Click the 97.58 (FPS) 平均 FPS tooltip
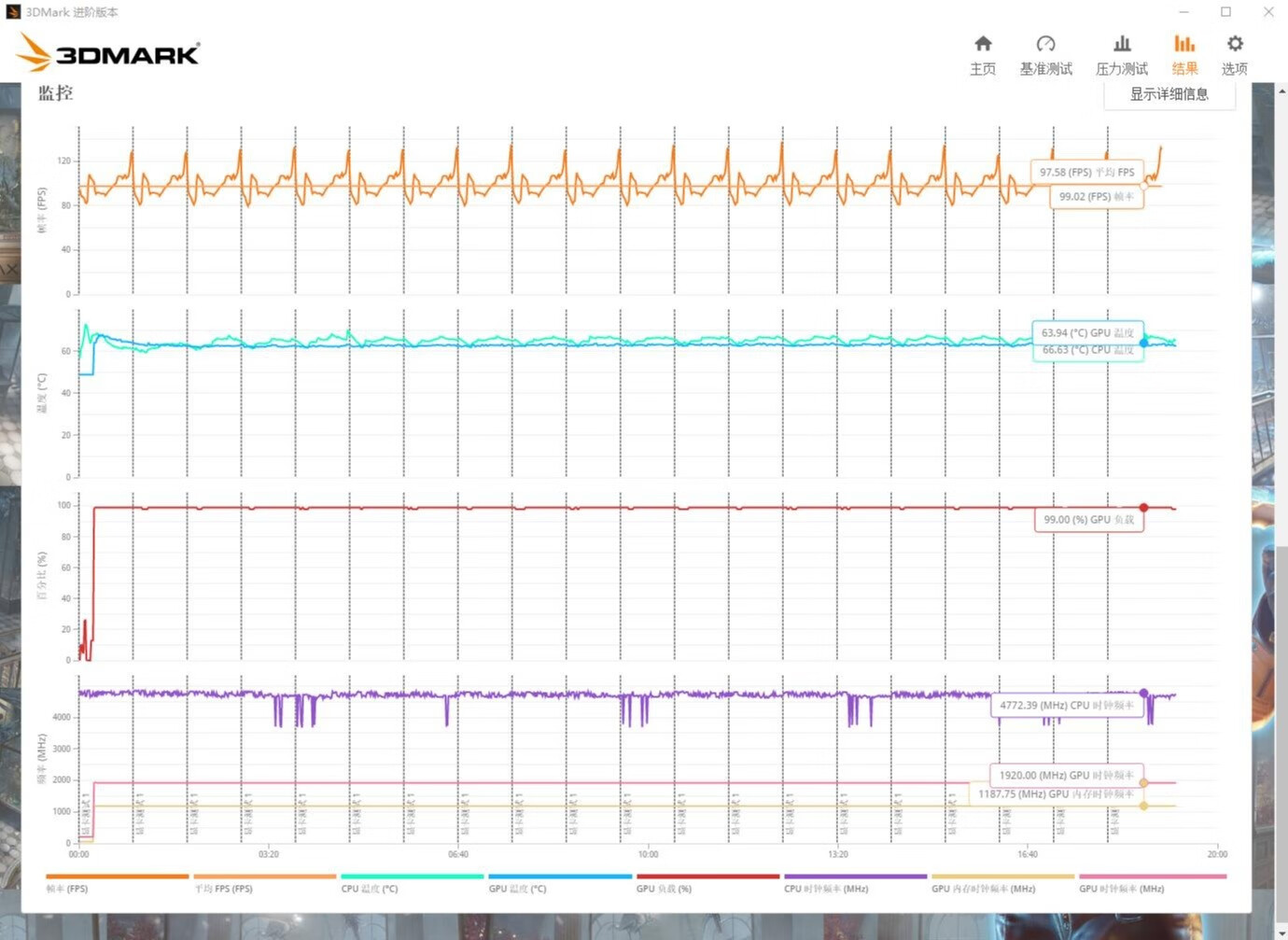This screenshot has width=1288, height=940. click(x=1087, y=172)
